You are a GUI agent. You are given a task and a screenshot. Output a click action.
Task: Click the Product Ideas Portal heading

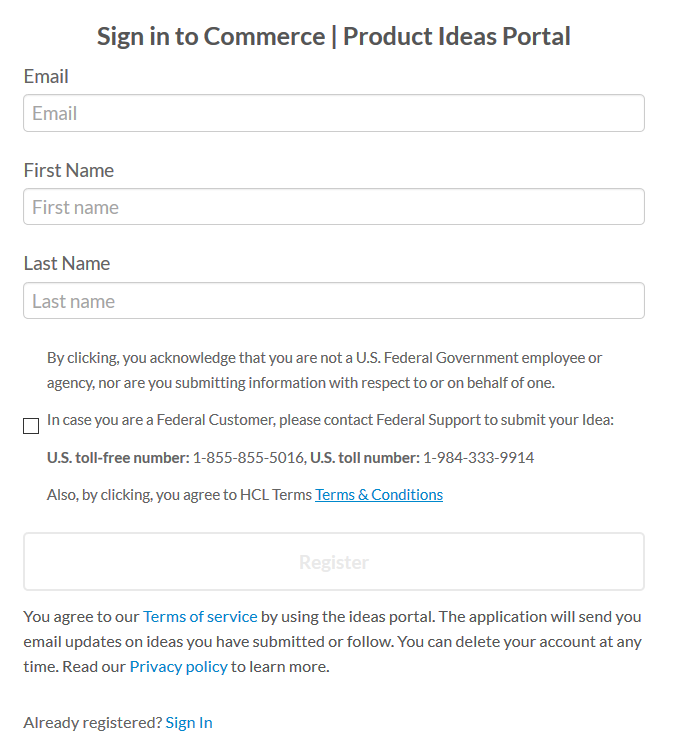pyautogui.click(x=333, y=37)
